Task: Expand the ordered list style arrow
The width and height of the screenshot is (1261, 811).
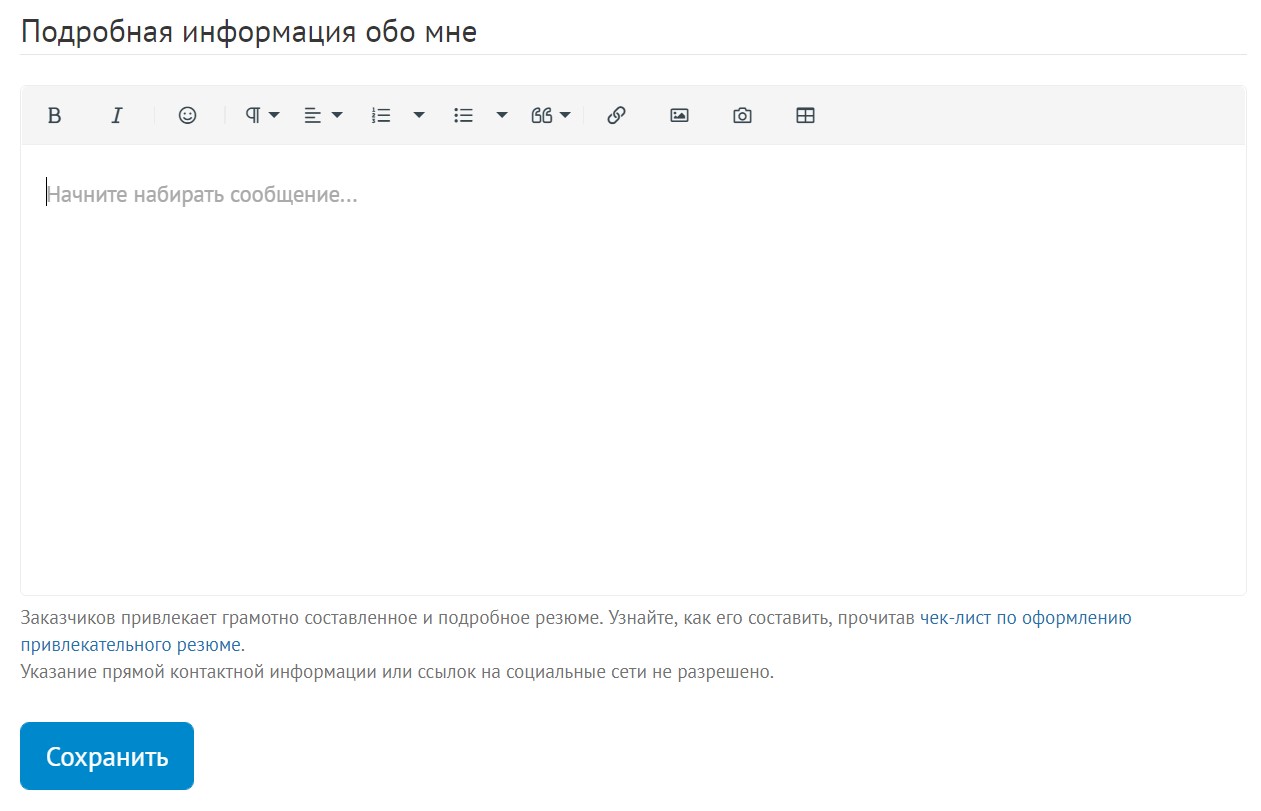Action: (419, 115)
